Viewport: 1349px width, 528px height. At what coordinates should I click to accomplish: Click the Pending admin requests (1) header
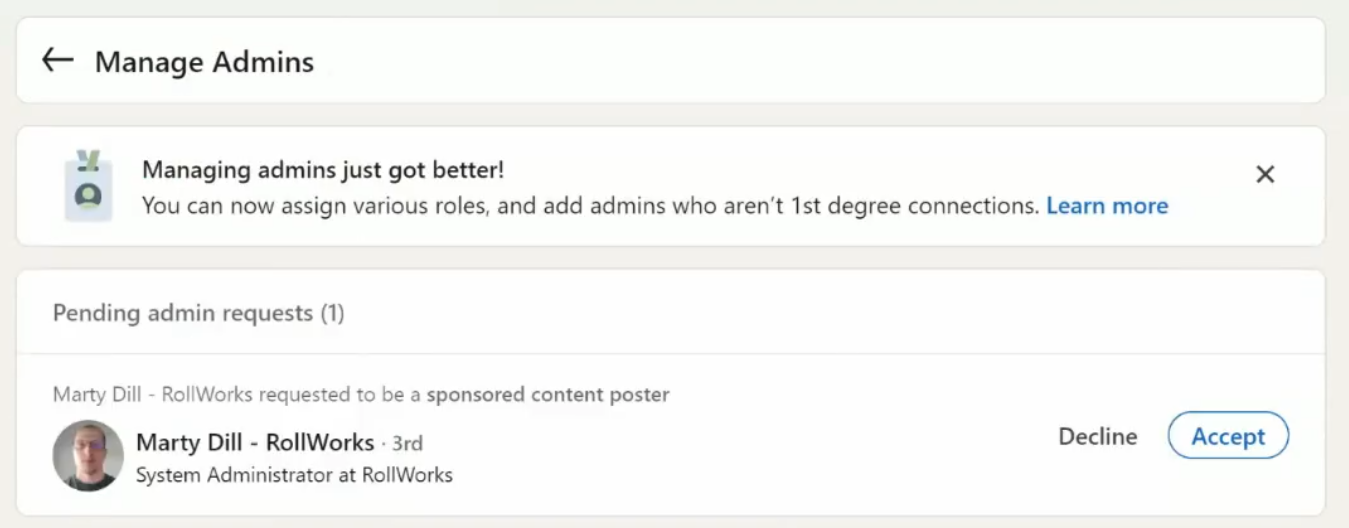coord(198,313)
